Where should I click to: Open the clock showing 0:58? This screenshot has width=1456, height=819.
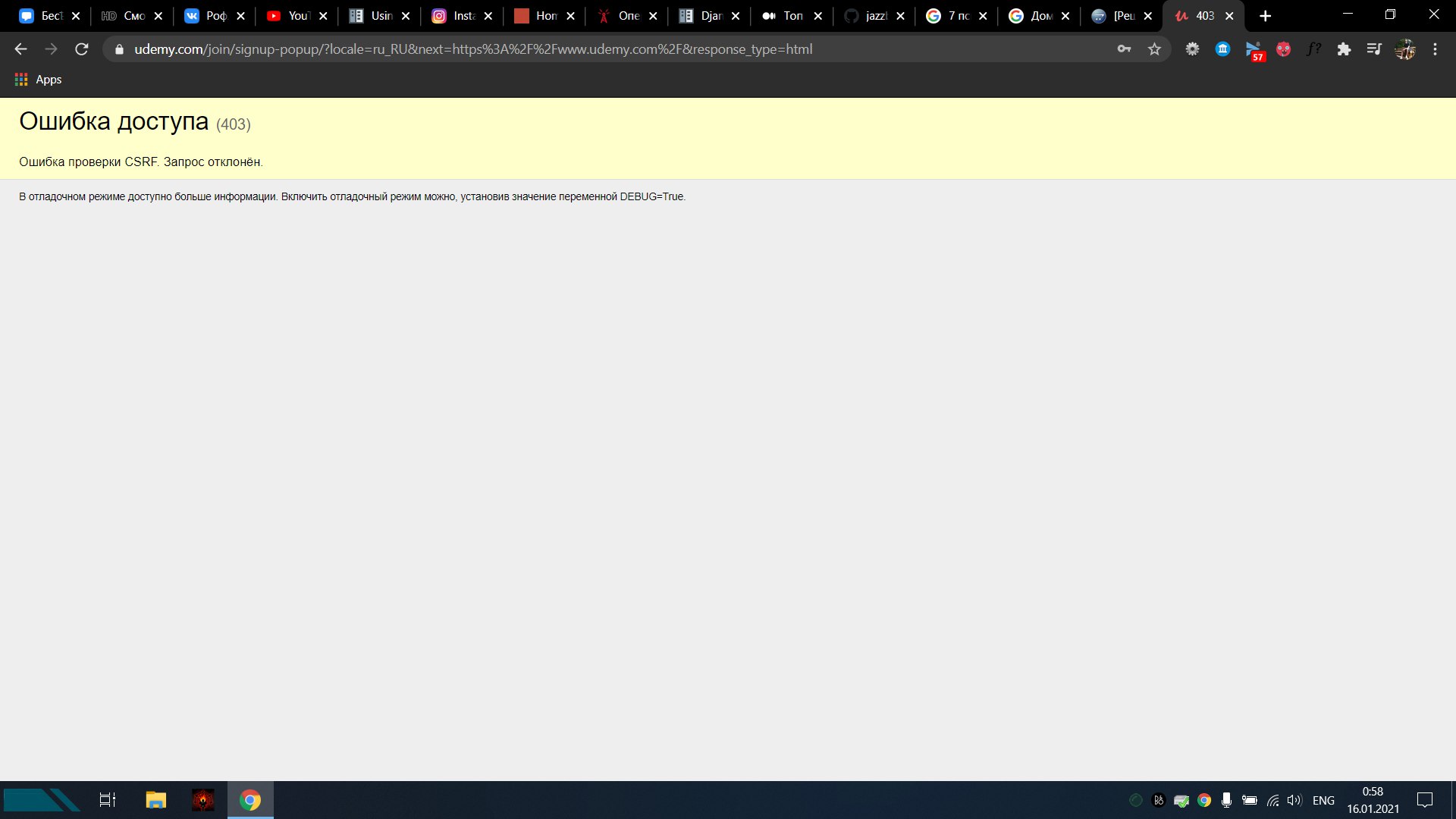click(1373, 800)
